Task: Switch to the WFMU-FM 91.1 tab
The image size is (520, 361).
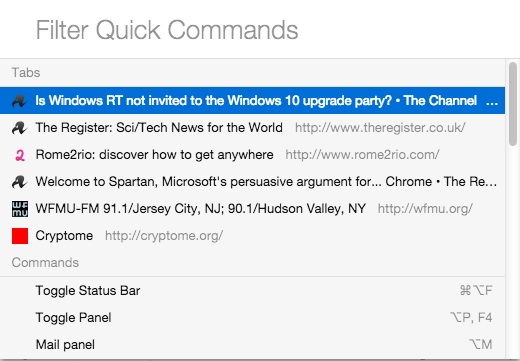Action: point(252,209)
